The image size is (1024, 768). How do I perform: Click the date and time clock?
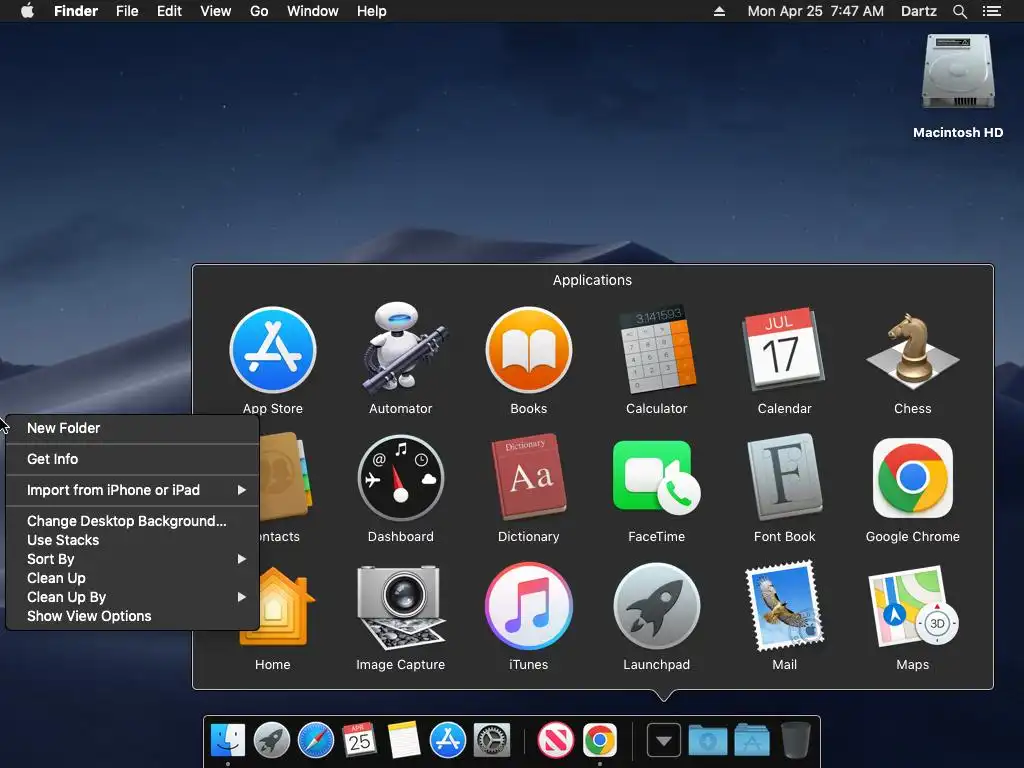(816, 11)
